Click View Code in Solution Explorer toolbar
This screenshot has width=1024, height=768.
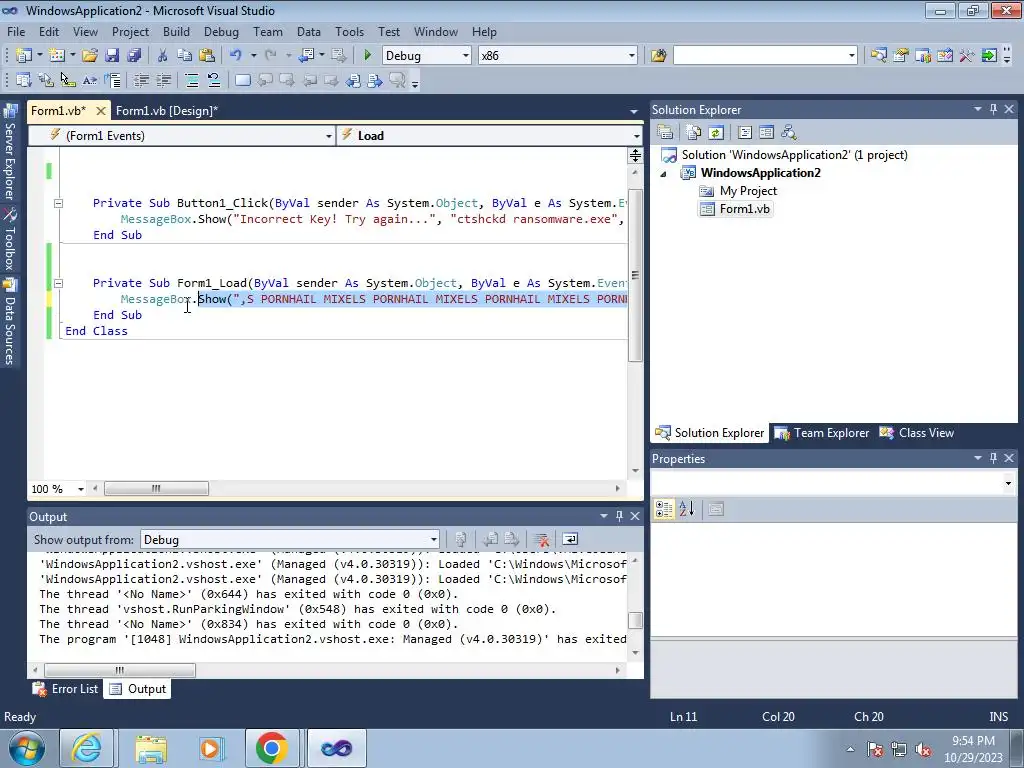click(x=744, y=133)
